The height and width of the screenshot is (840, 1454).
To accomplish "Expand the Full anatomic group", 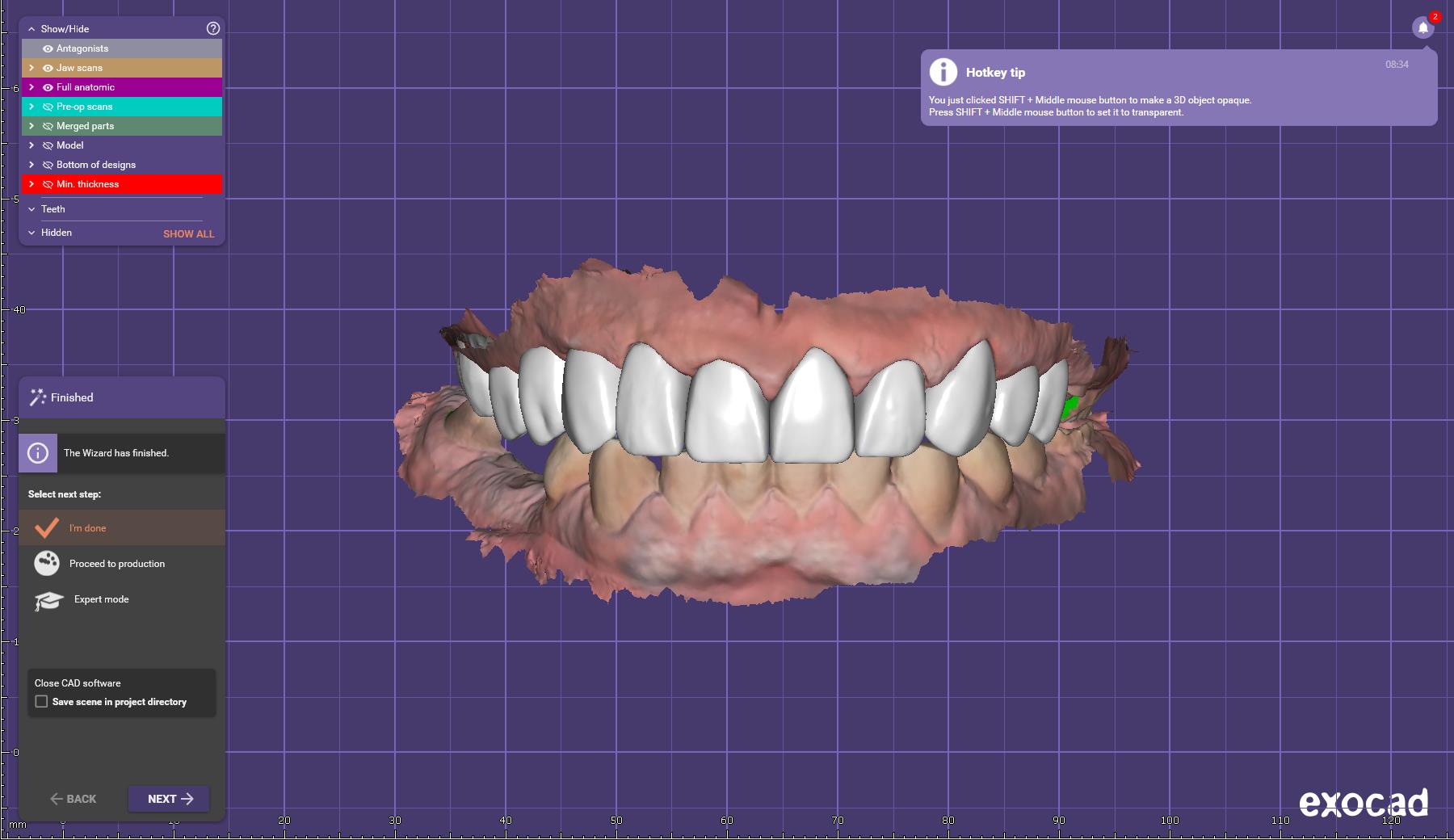I will 32,87.
